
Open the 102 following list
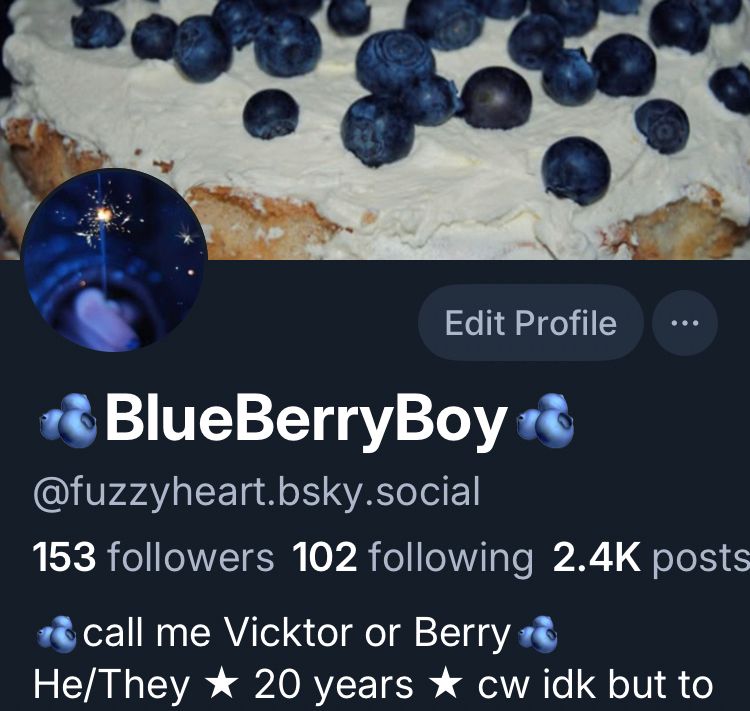(412, 557)
